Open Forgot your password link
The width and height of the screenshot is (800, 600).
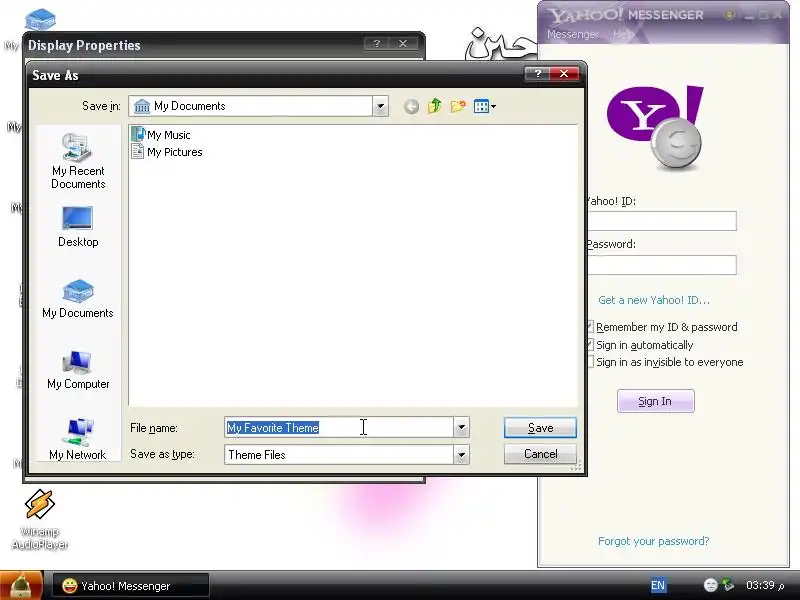(x=654, y=541)
